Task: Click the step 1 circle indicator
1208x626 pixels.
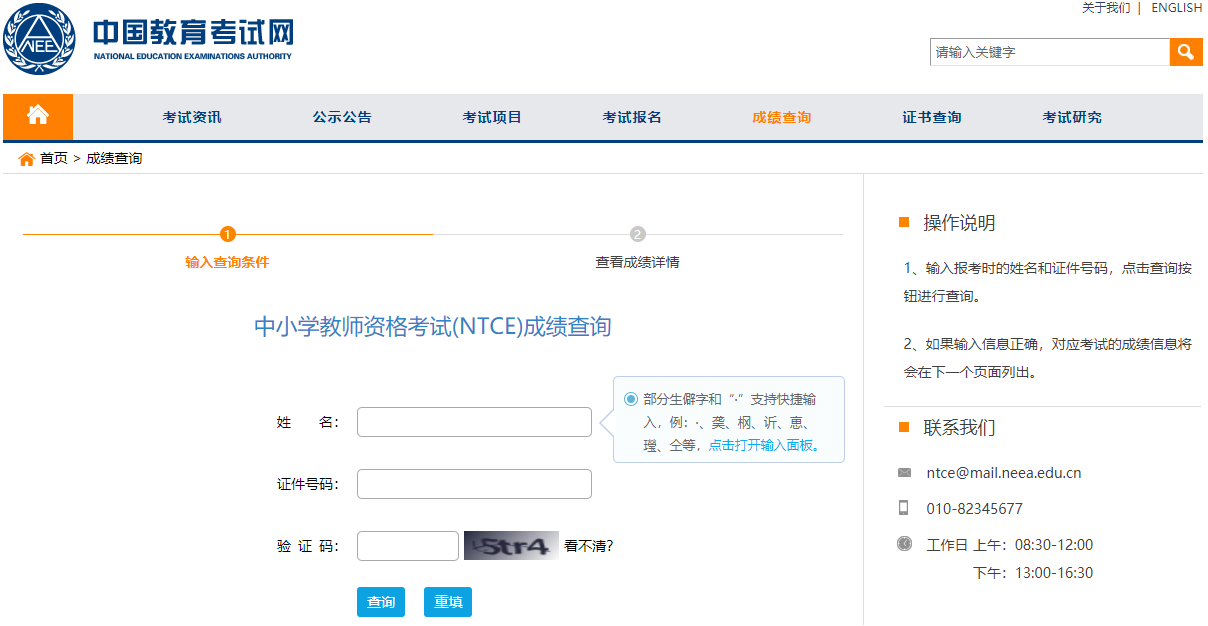Action: [x=228, y=234]
